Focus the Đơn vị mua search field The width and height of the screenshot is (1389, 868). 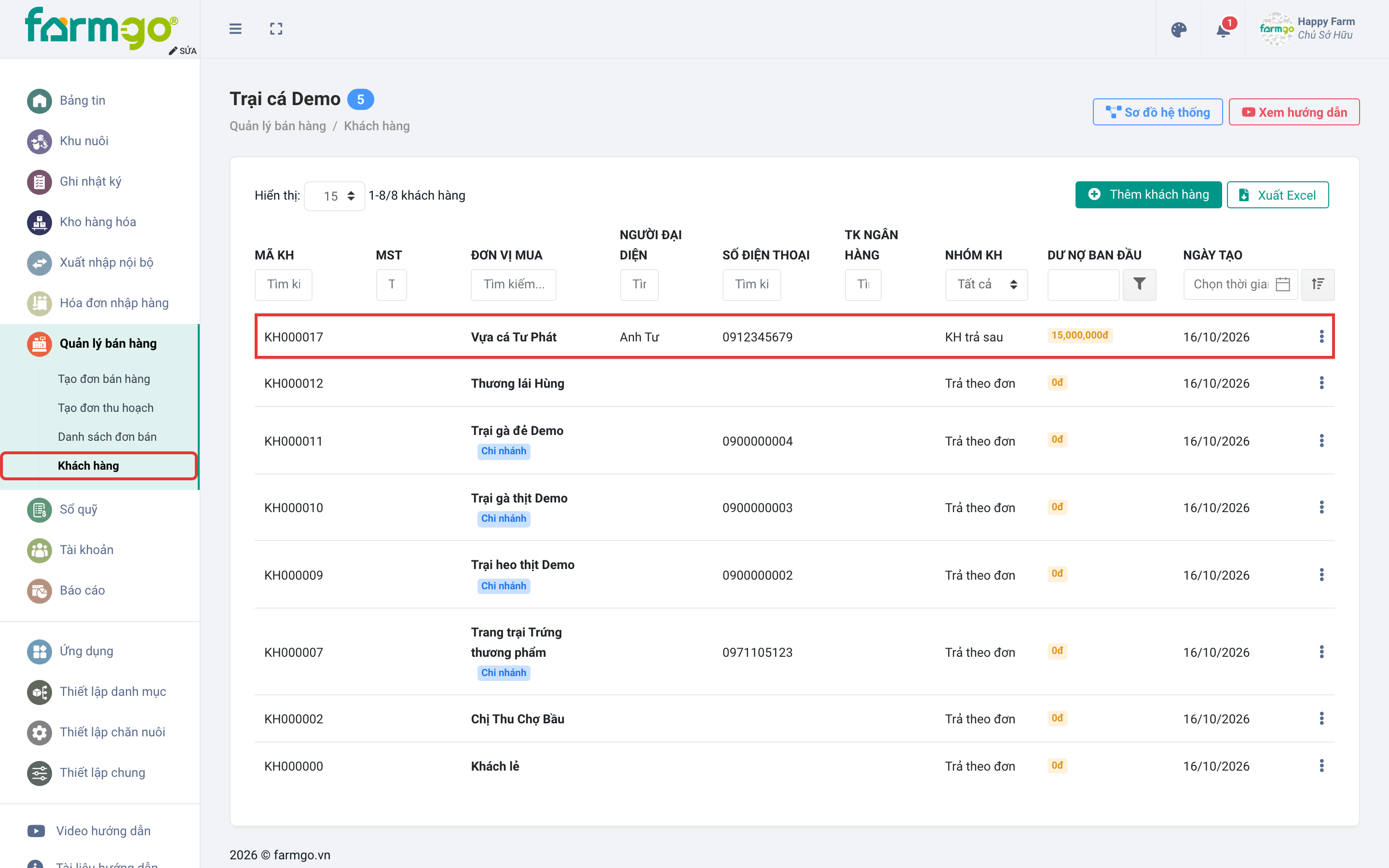click(513, 284)
